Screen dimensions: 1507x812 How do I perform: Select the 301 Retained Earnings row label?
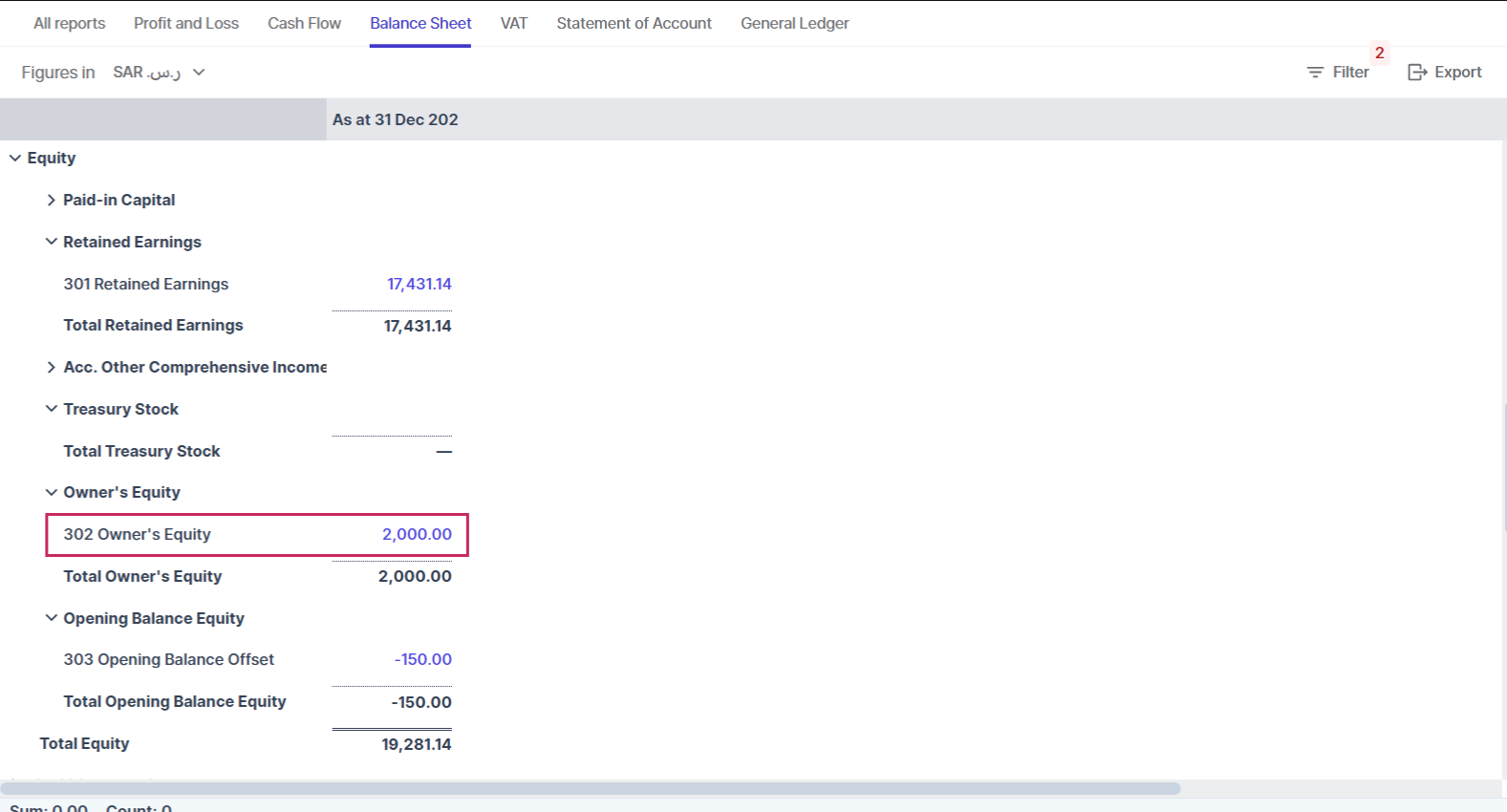click(x=146, y=284)
